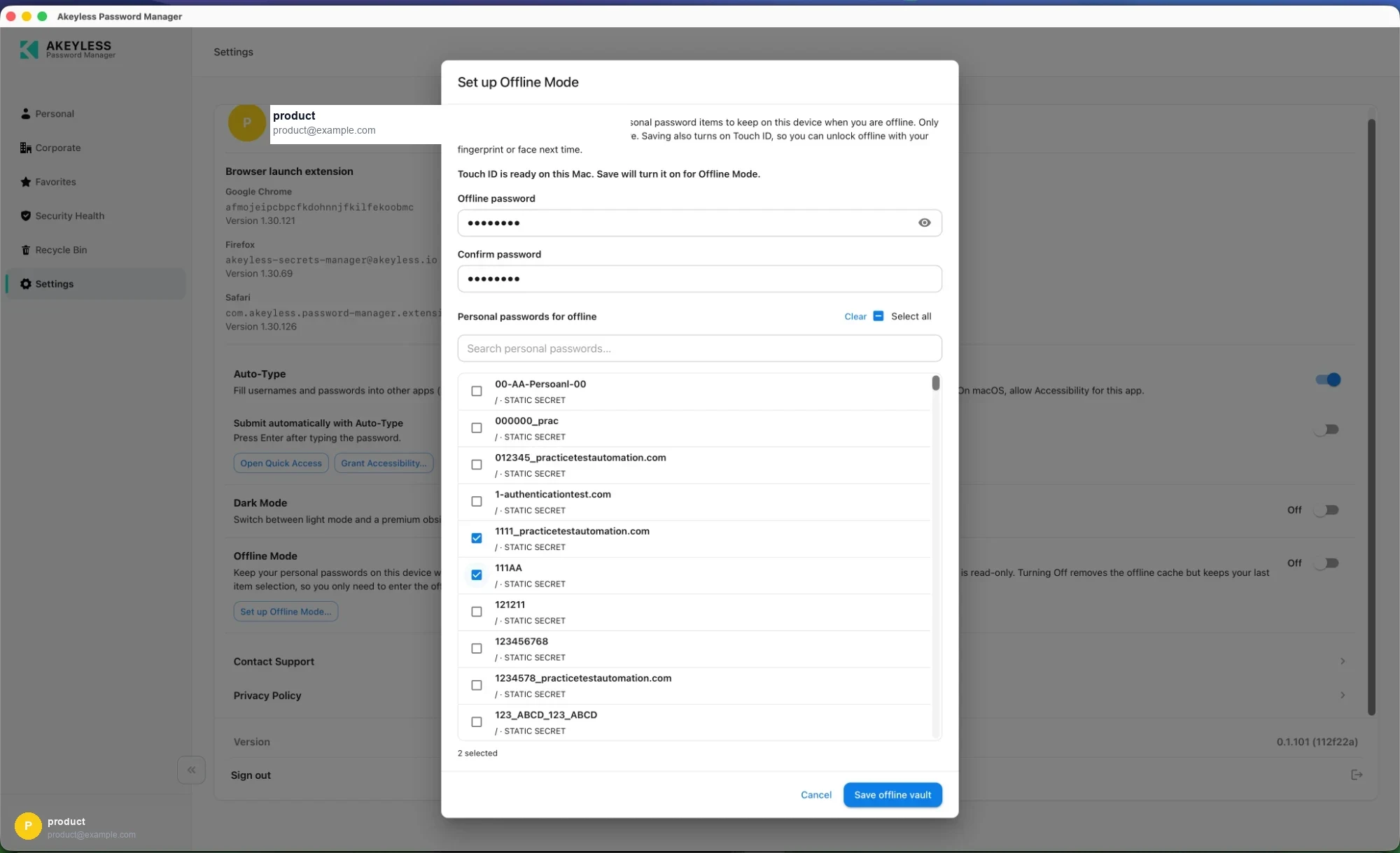Collapse sidebar with double-chevron icon
The image size is (1400, 853).
(191, 770)
